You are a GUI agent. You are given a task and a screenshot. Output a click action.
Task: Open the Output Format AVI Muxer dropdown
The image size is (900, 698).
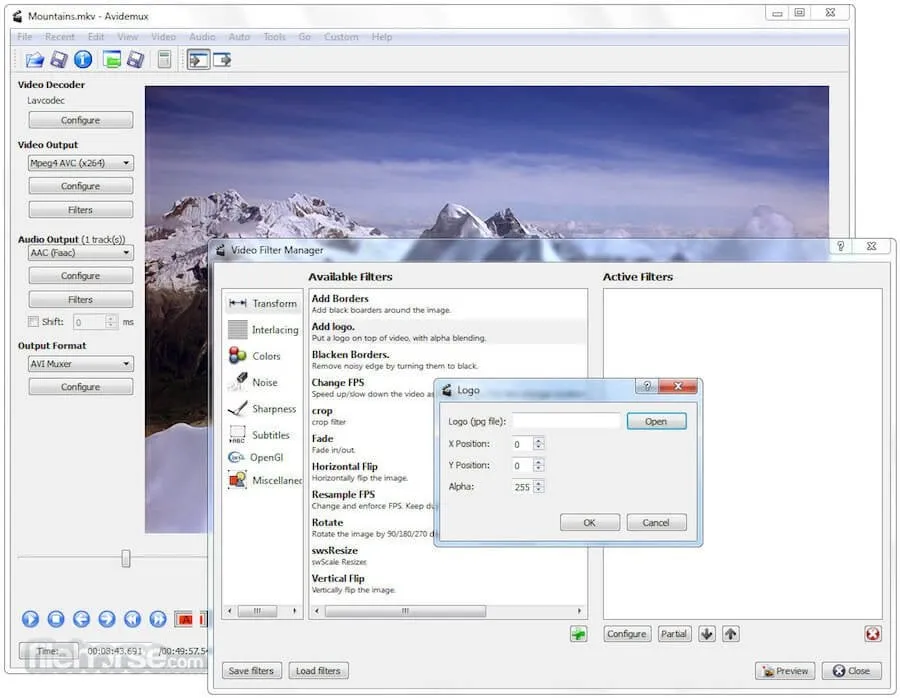(x=80, y=364)
